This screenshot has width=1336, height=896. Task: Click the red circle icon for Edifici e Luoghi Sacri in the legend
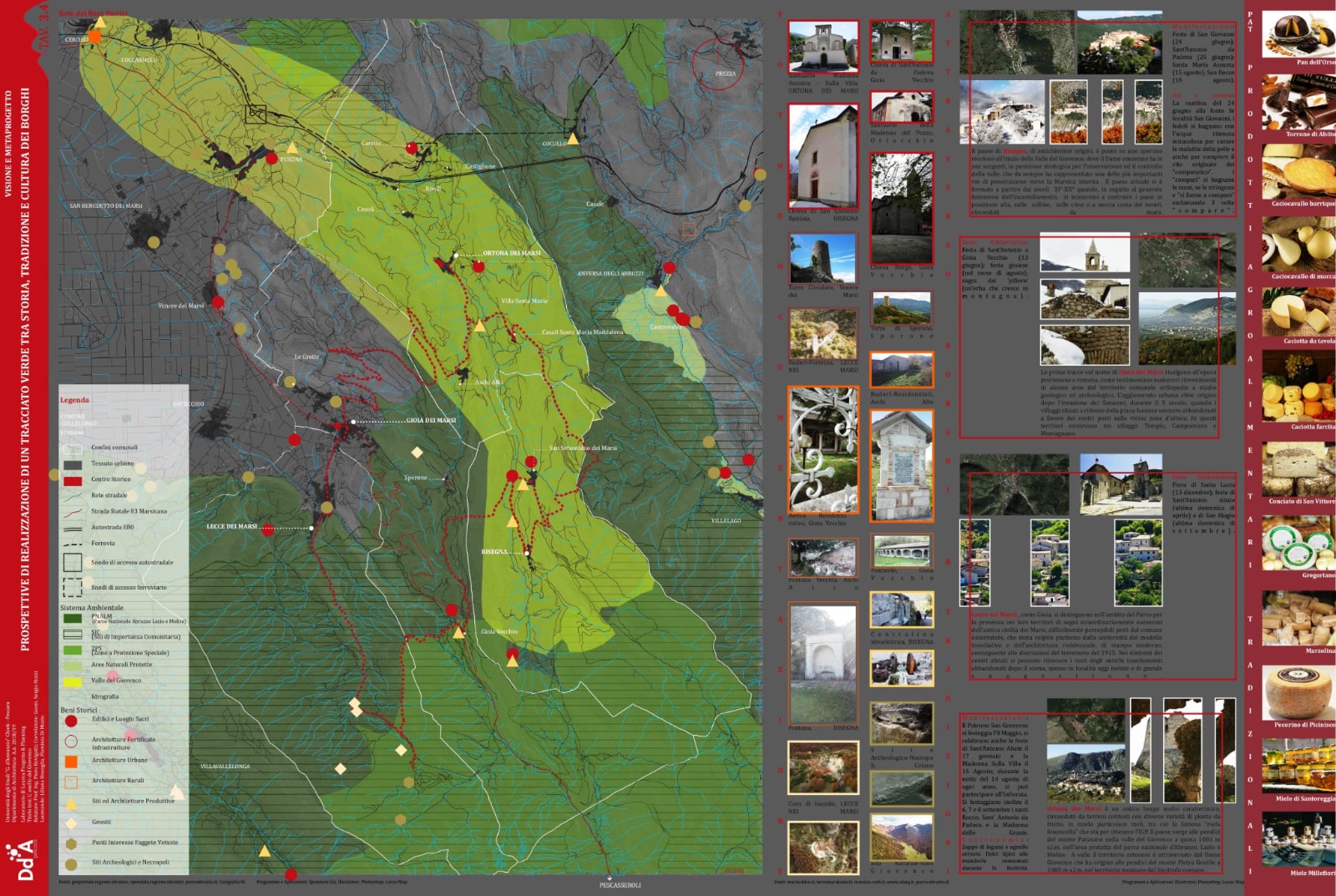click(x=71, y=721)
